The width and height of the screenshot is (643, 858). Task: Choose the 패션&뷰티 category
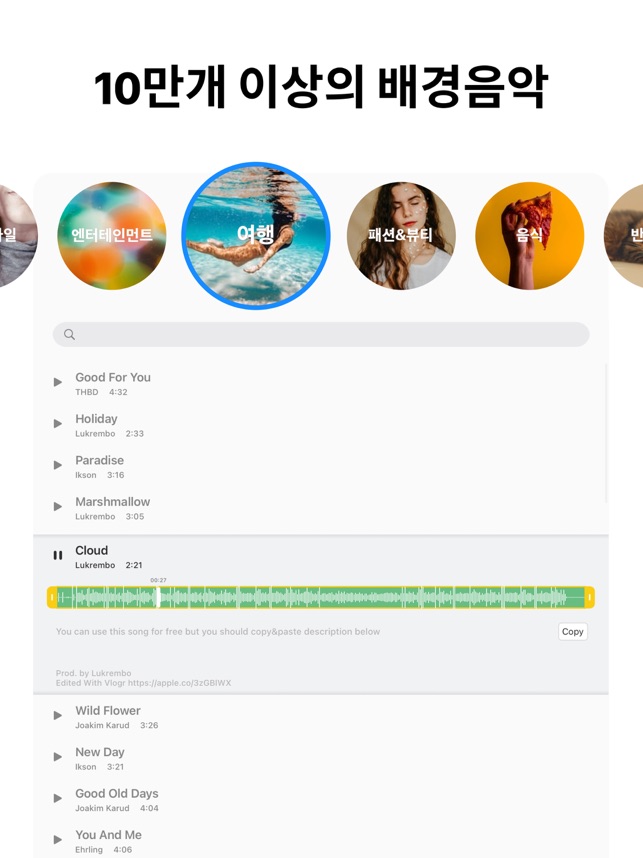point(401,235)
